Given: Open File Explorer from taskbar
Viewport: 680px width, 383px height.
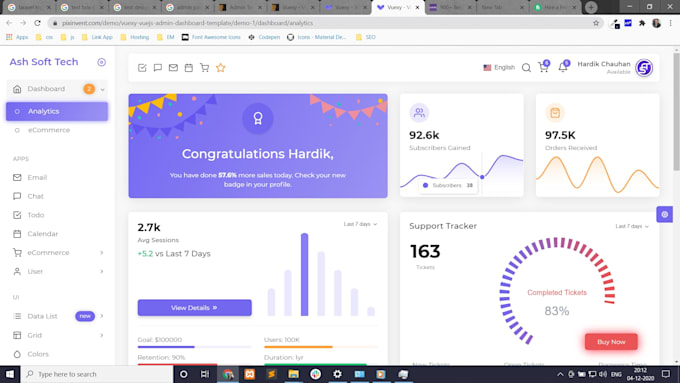Looking at the screenshot, I should tap(293, 374).
